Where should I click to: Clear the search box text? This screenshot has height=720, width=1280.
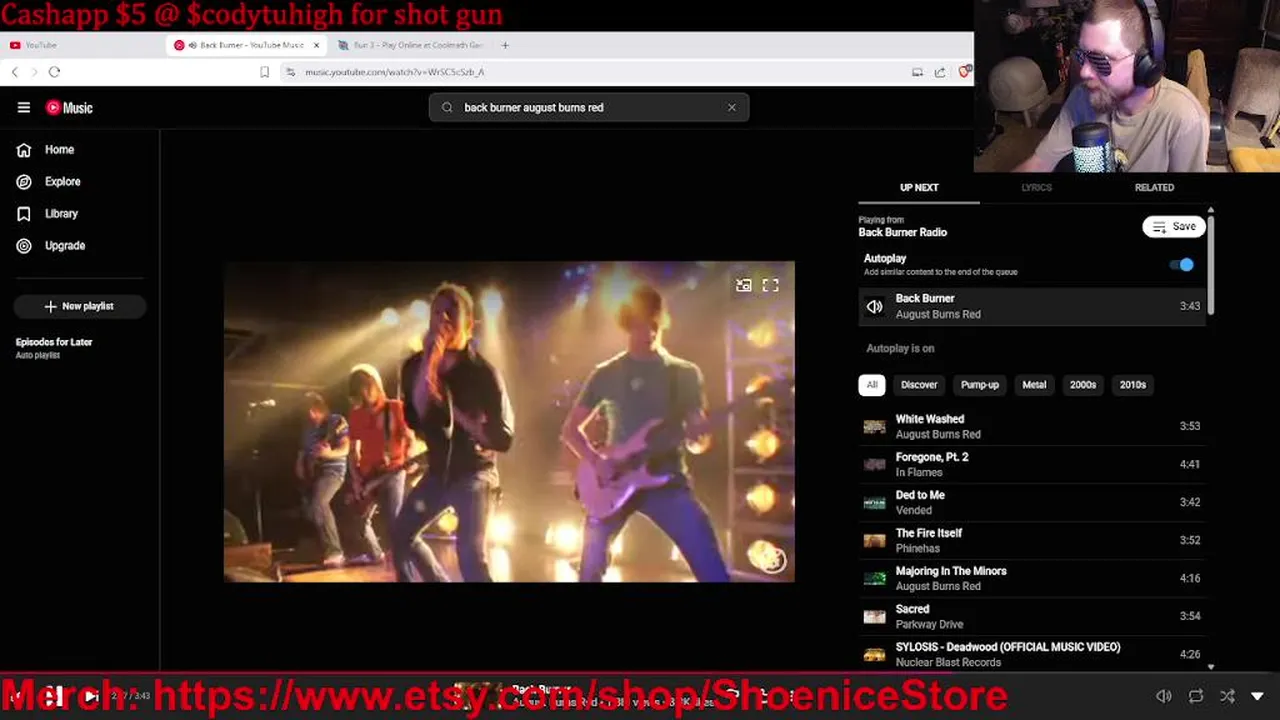click(x=731, y=107)
